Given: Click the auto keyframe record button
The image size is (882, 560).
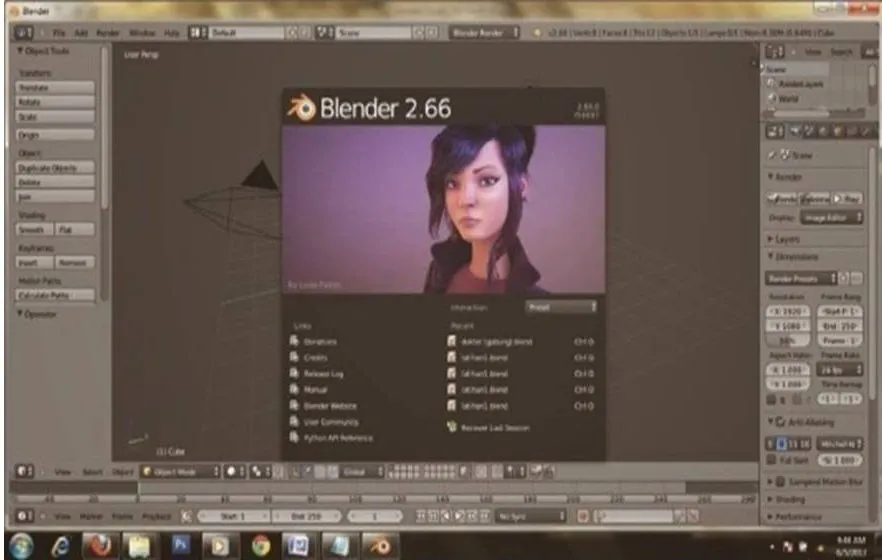Looking at the screenshot, I should (583, 516).
